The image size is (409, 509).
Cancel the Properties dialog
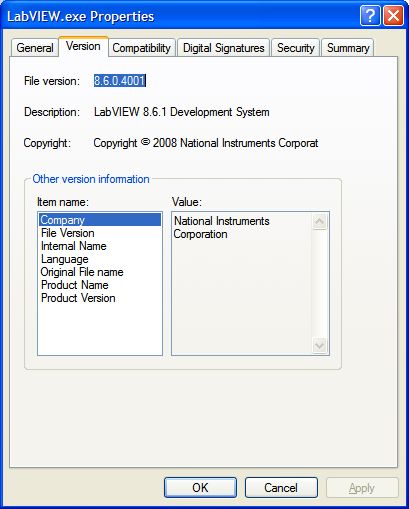(281, 488)
